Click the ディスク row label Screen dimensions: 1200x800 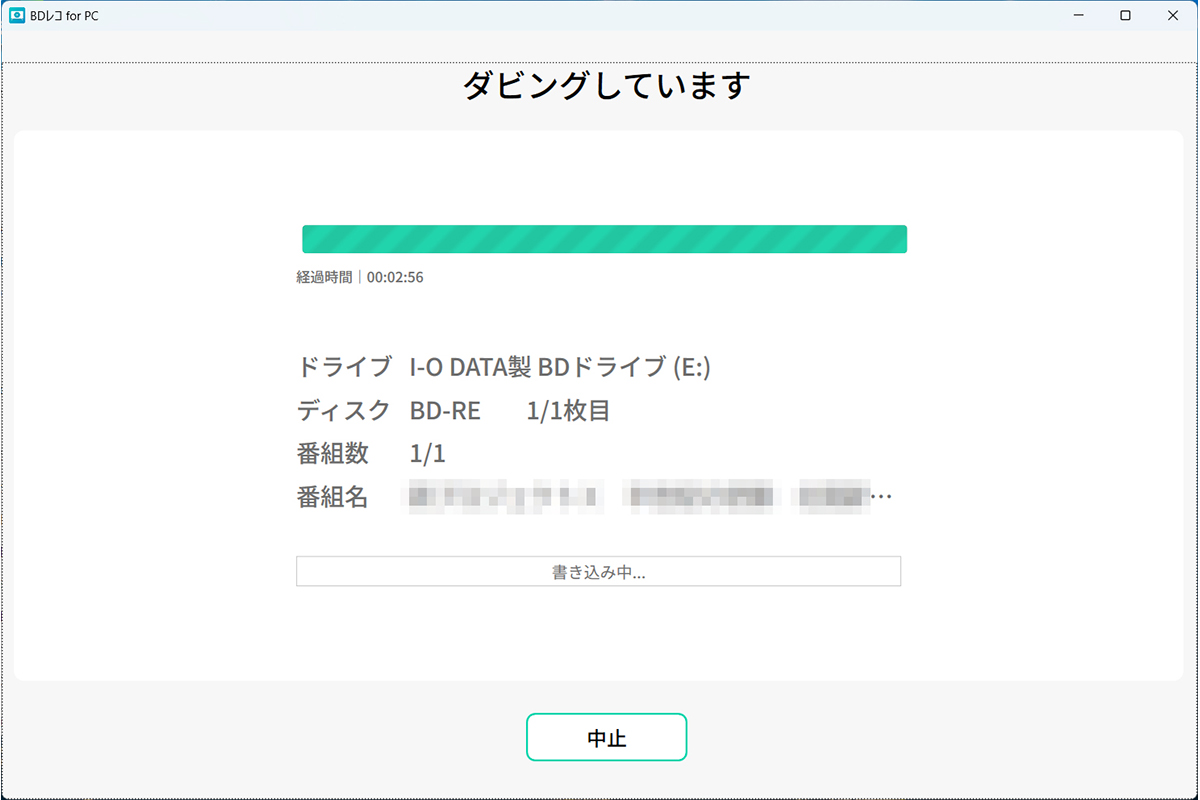pos(344,410)
